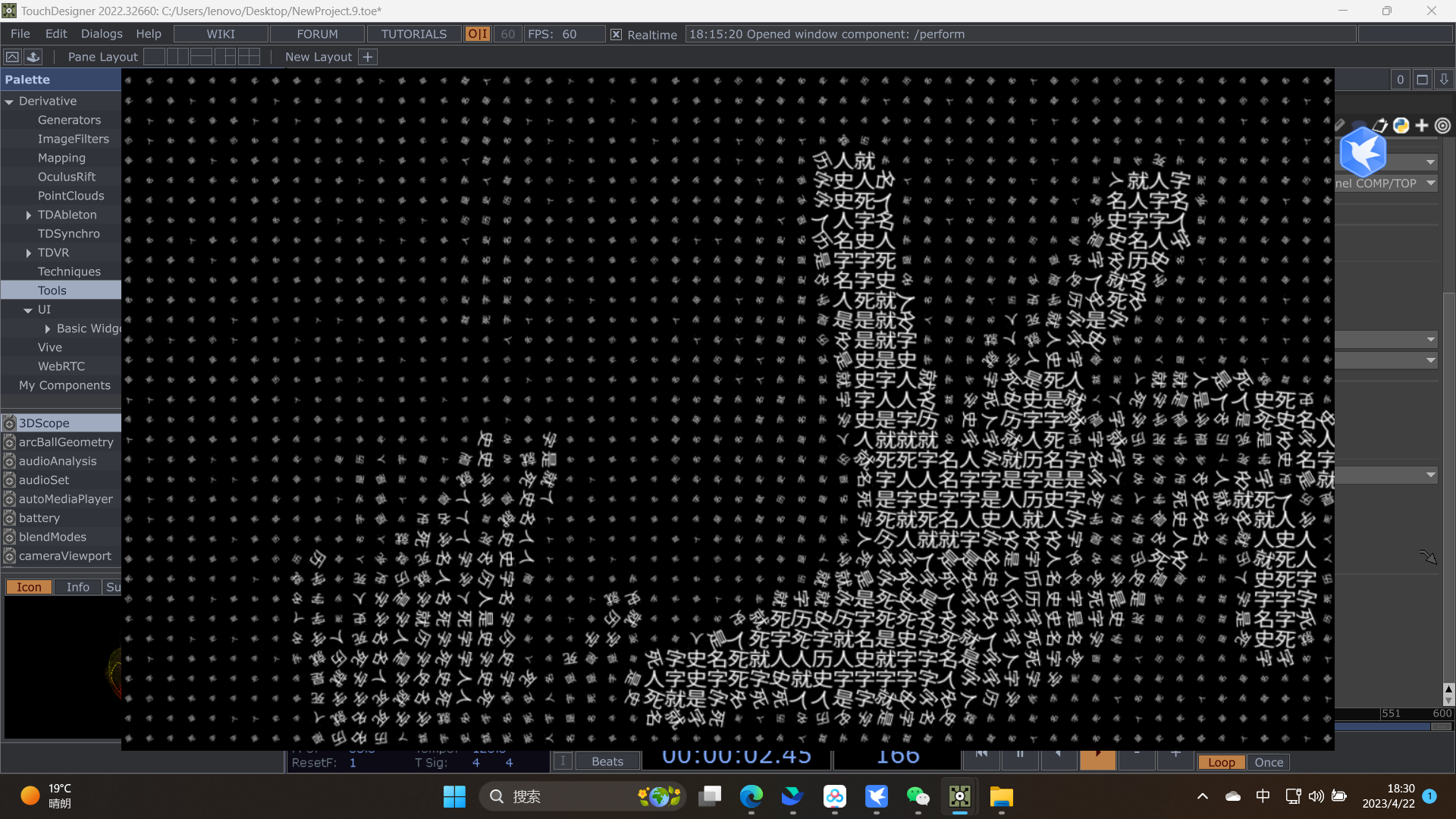Expand the TDAbleton folder

click(x=29, y=215)
